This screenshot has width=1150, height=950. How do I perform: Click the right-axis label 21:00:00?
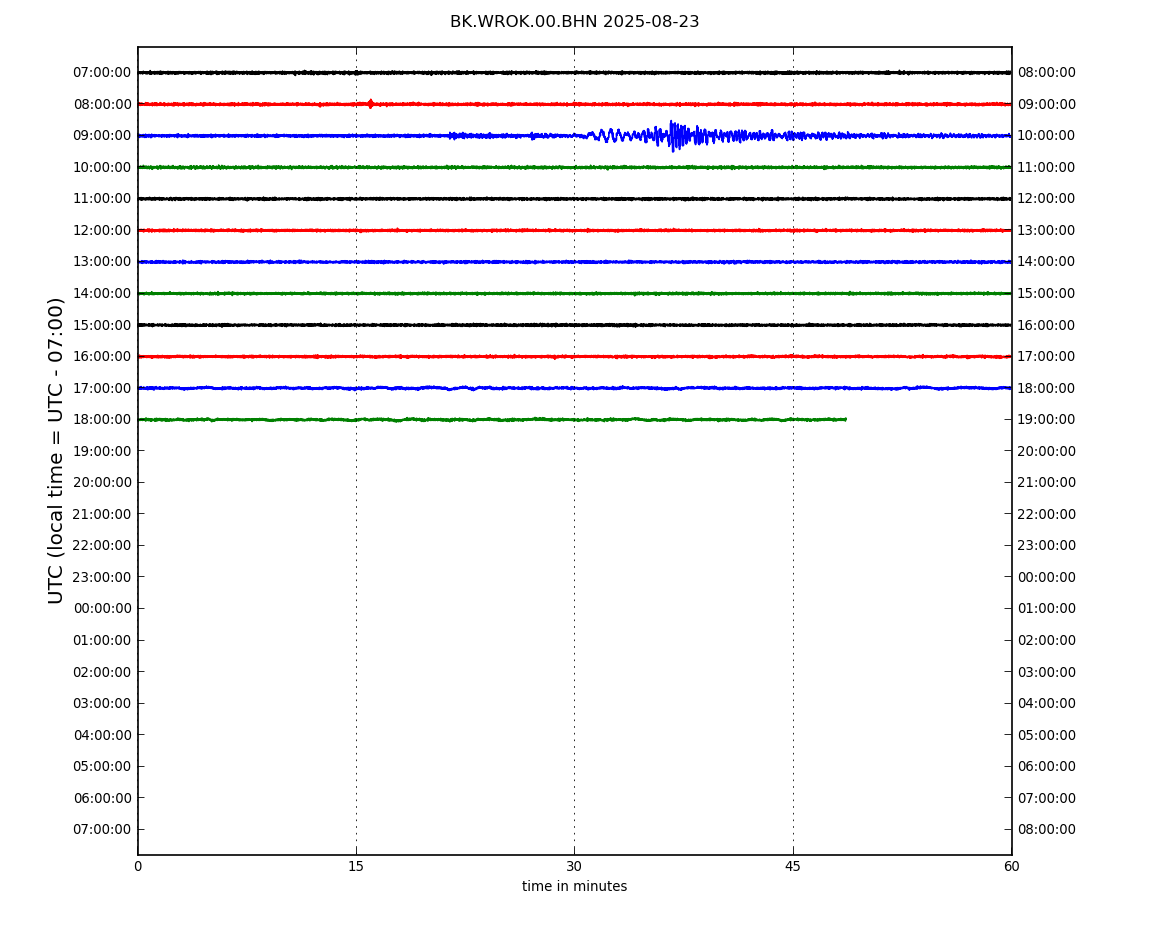[x=1047, y=483]
